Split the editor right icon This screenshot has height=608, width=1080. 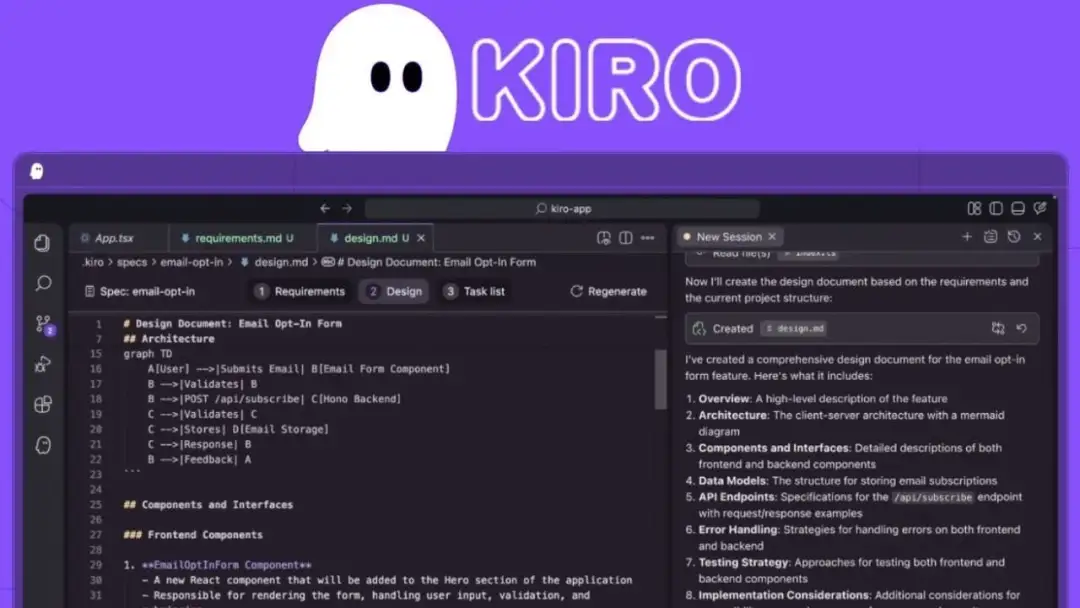coord(625,238)
